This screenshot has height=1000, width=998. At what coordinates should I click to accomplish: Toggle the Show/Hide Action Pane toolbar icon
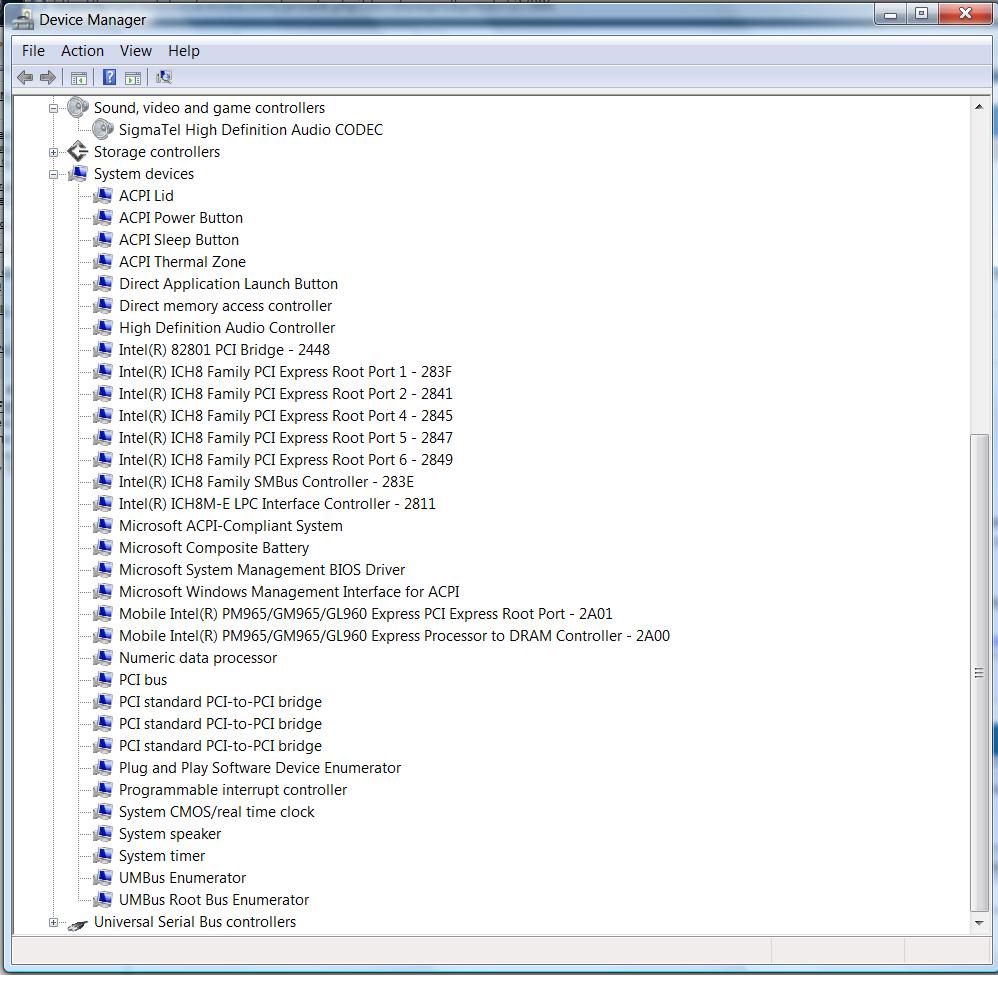point(133,78)
